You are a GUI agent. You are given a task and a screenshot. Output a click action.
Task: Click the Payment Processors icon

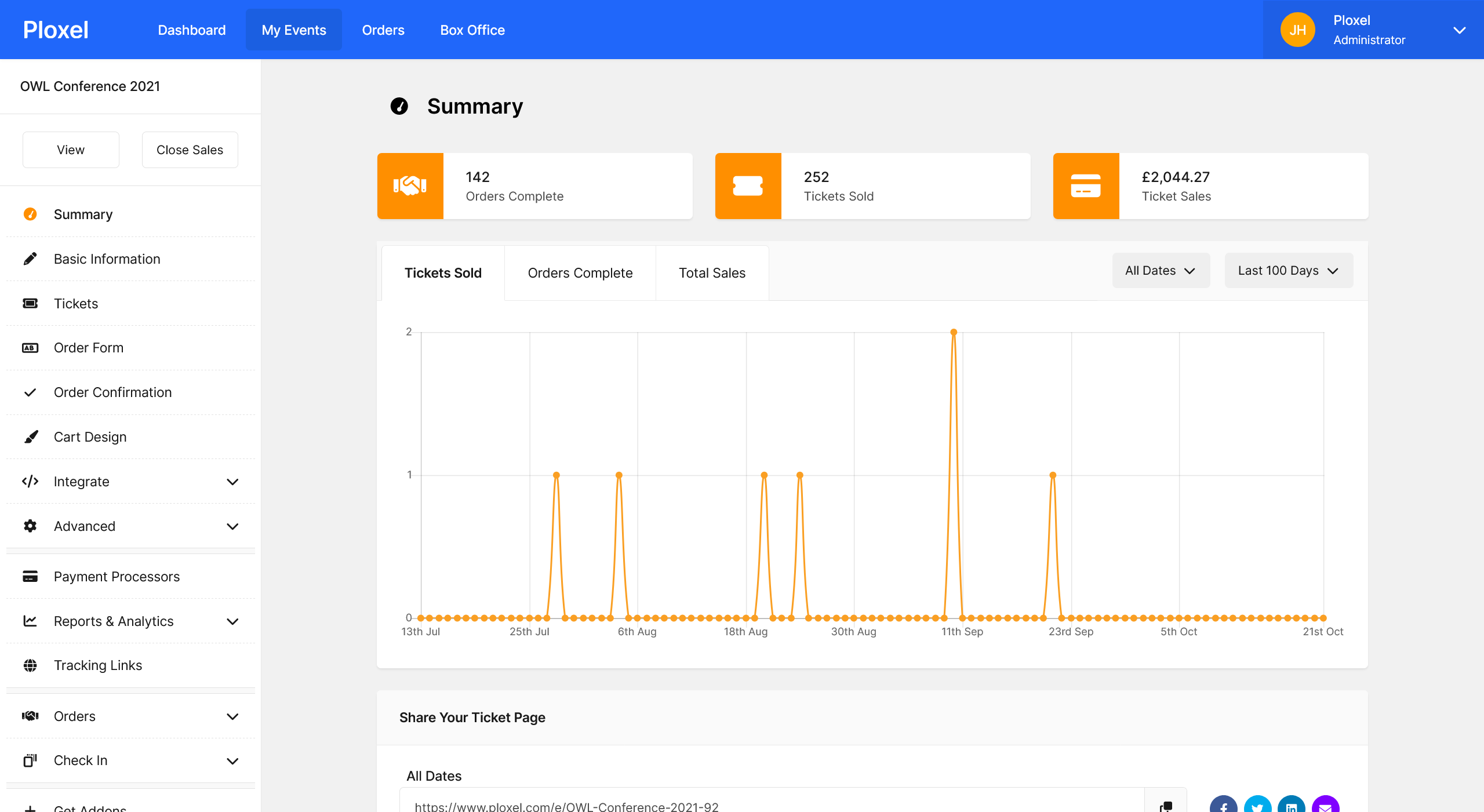pos(30,576)
